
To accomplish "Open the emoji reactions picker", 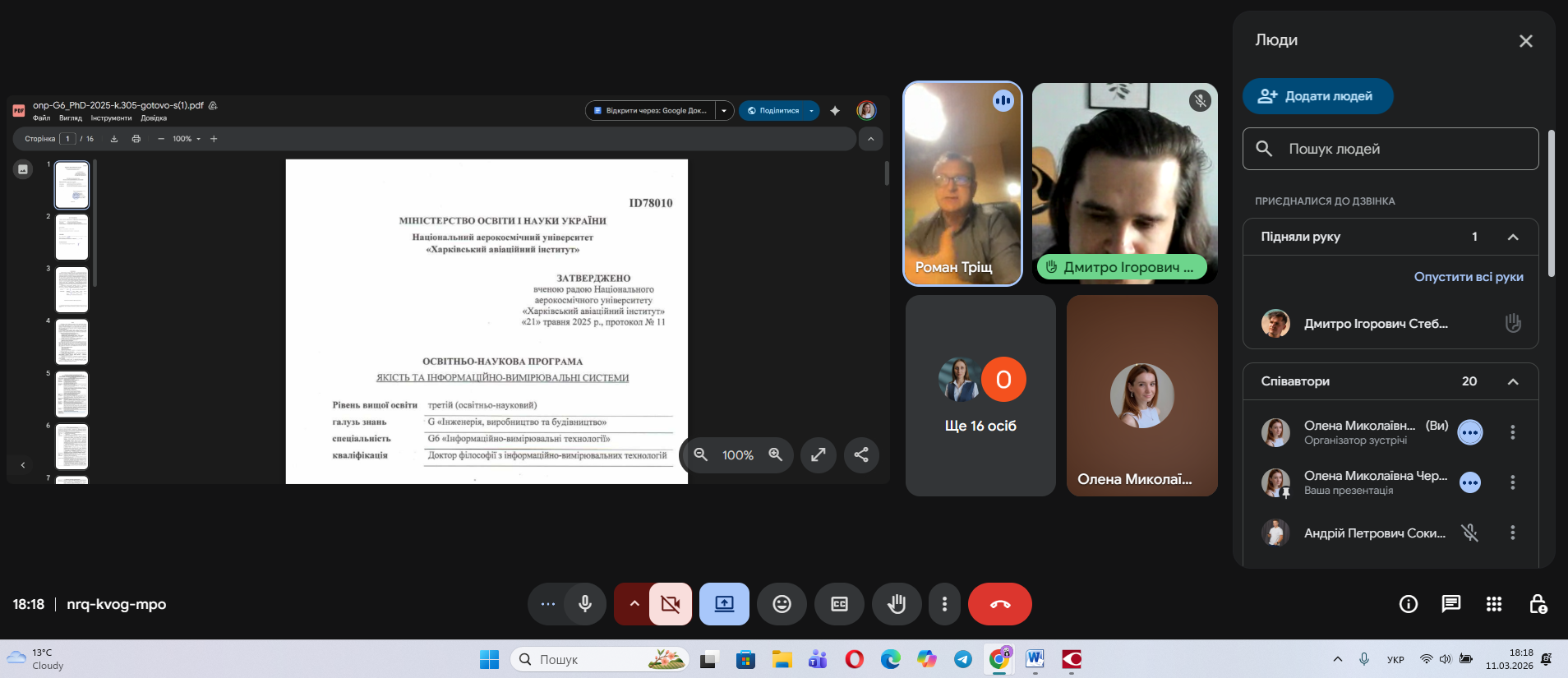I will (x=782, y=604).
